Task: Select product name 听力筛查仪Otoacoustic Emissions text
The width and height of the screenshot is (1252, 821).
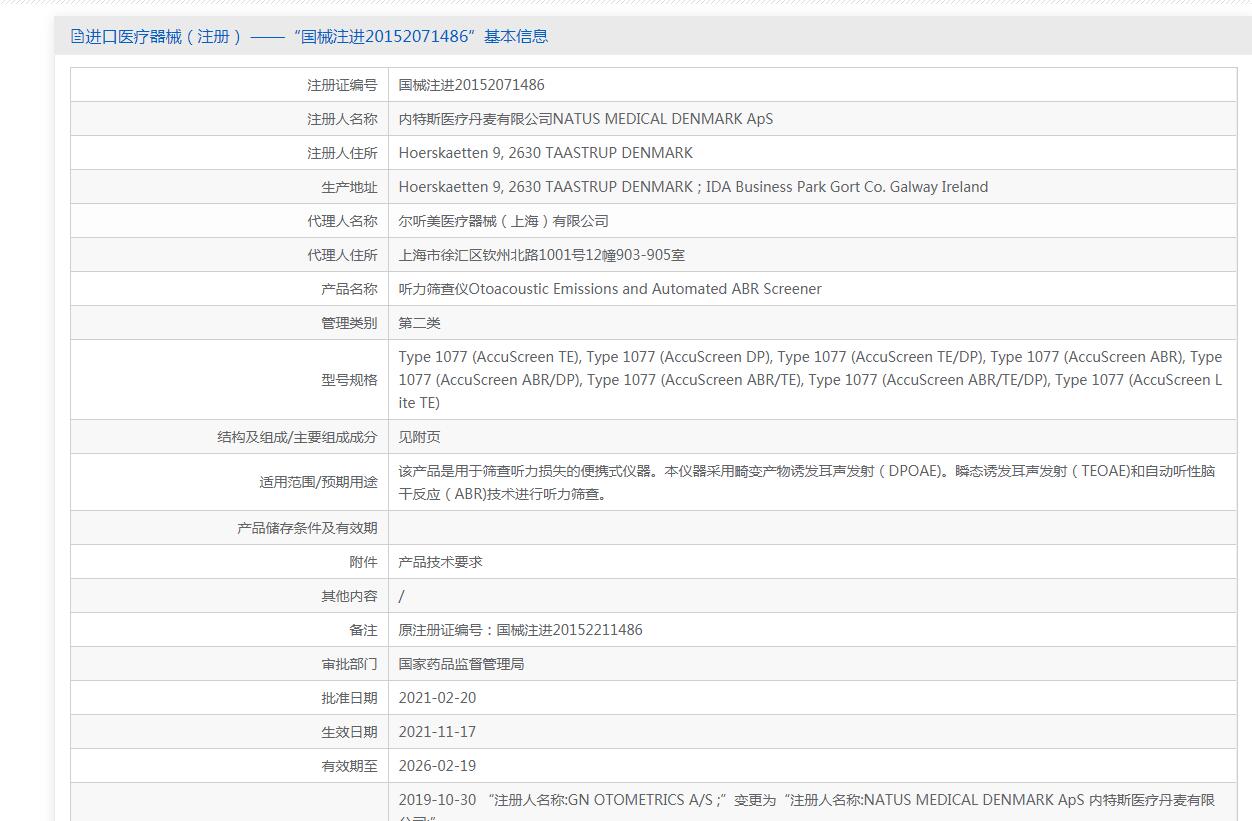Action: point(610,289)
